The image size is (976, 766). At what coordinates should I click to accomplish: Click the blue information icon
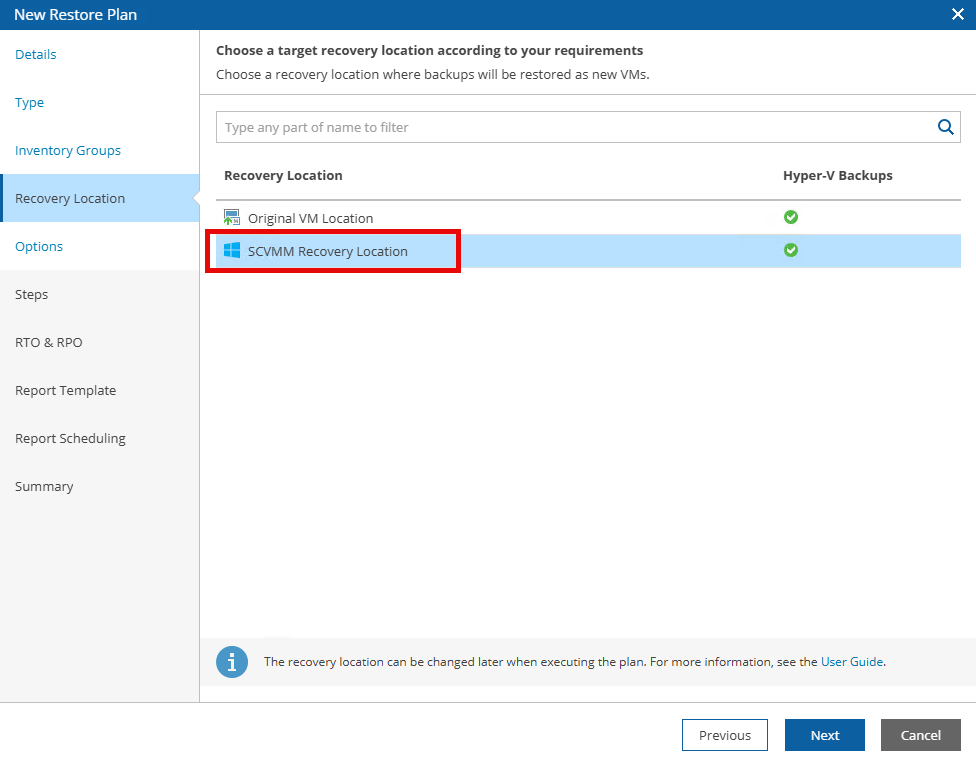tap(232, 662)
